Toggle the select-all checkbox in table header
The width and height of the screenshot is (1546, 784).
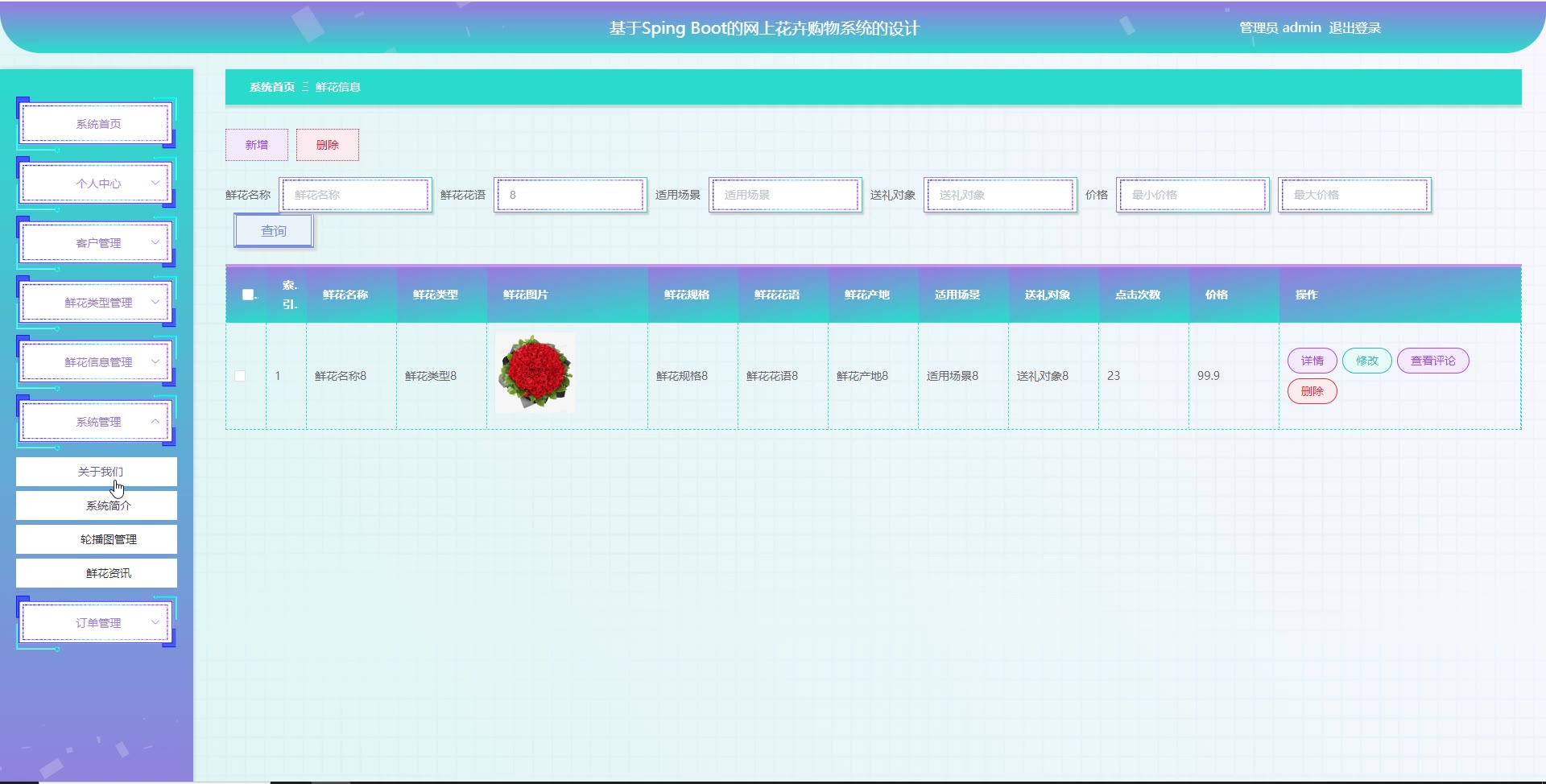pyautogui.click(x=248, y=295)
